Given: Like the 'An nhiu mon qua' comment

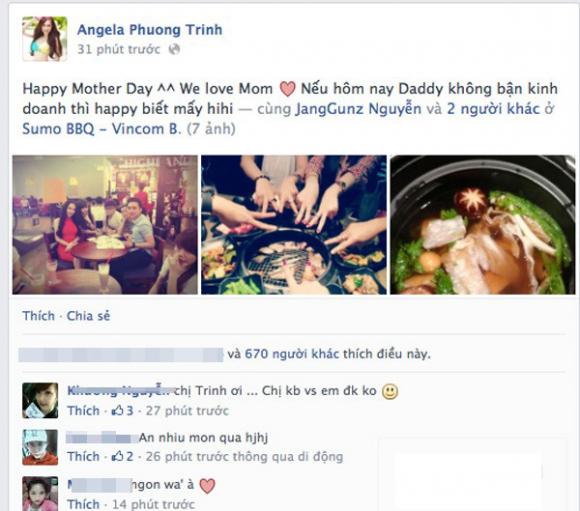Looking at the screenshot, I should 83,457.
